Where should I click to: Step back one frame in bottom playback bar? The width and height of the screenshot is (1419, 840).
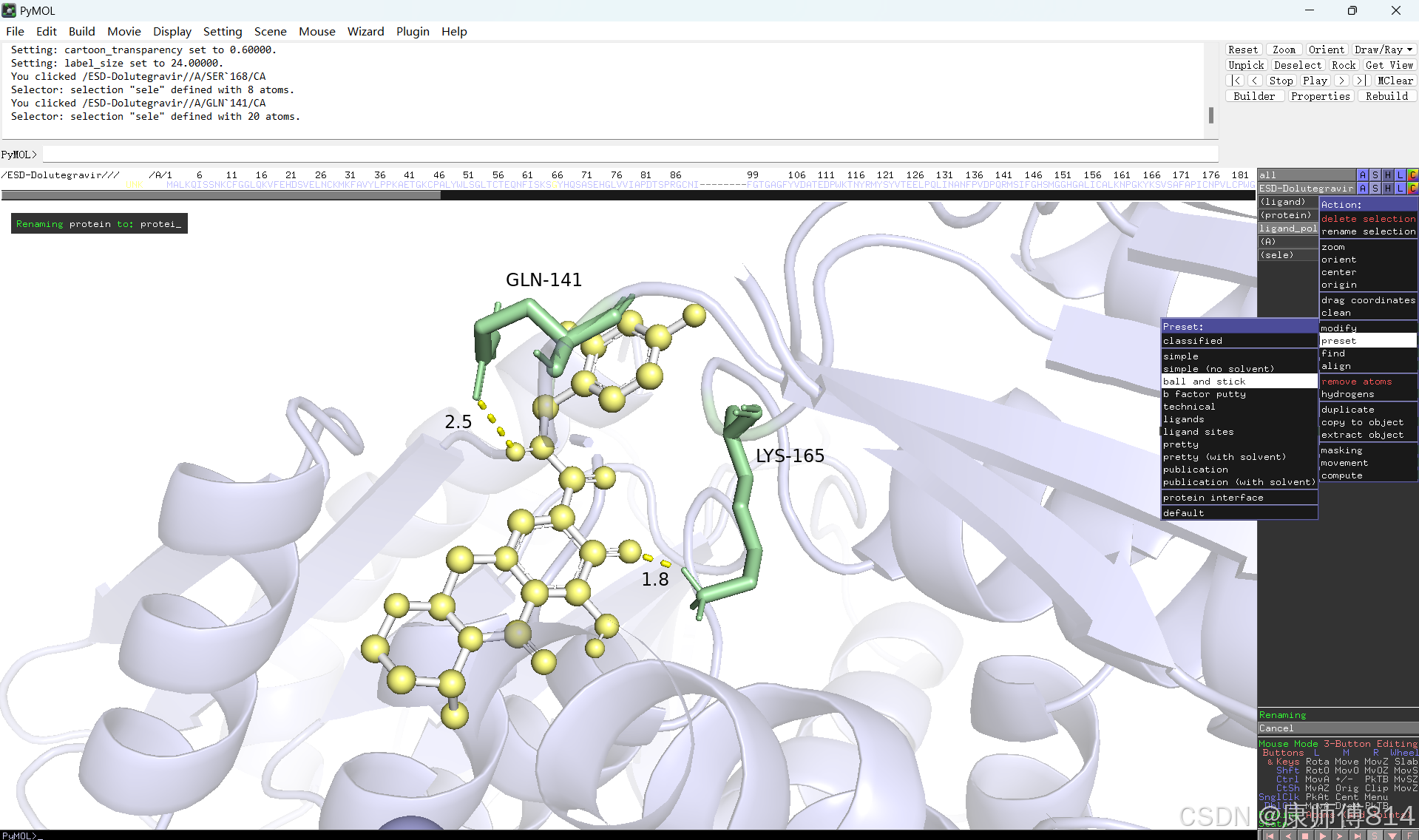coord(1287,836)
